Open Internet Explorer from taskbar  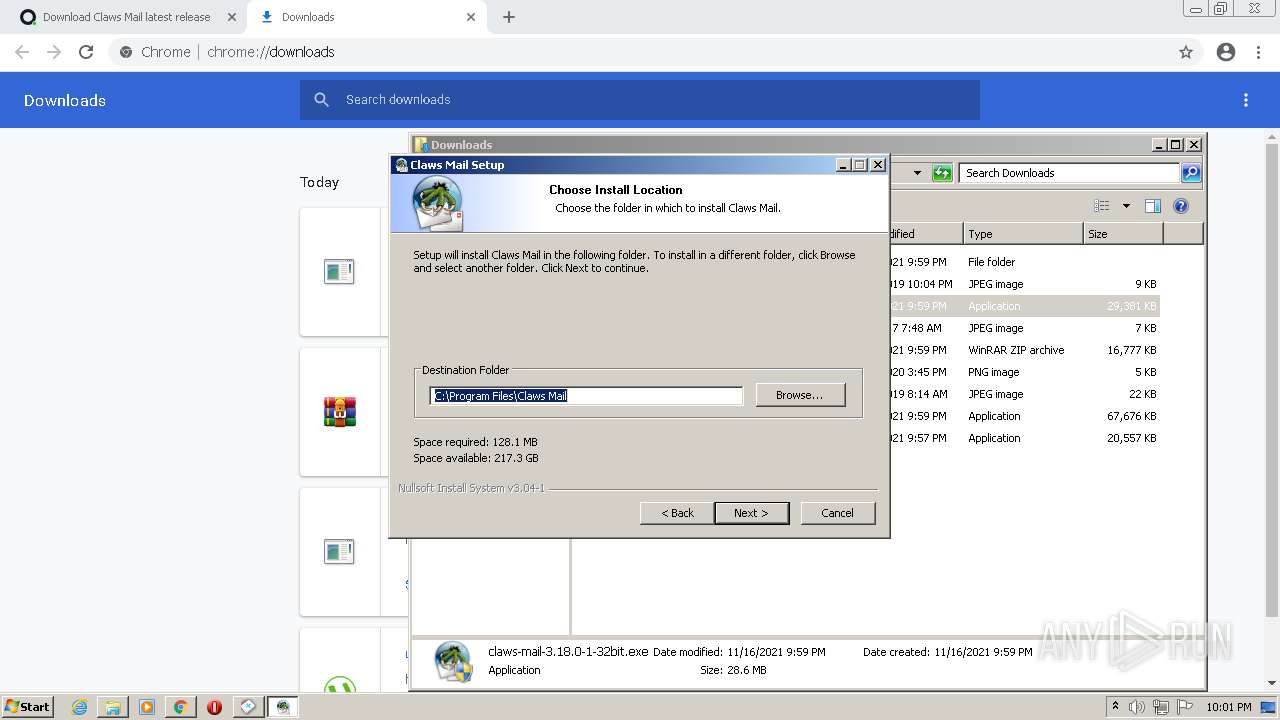(80, 707)
